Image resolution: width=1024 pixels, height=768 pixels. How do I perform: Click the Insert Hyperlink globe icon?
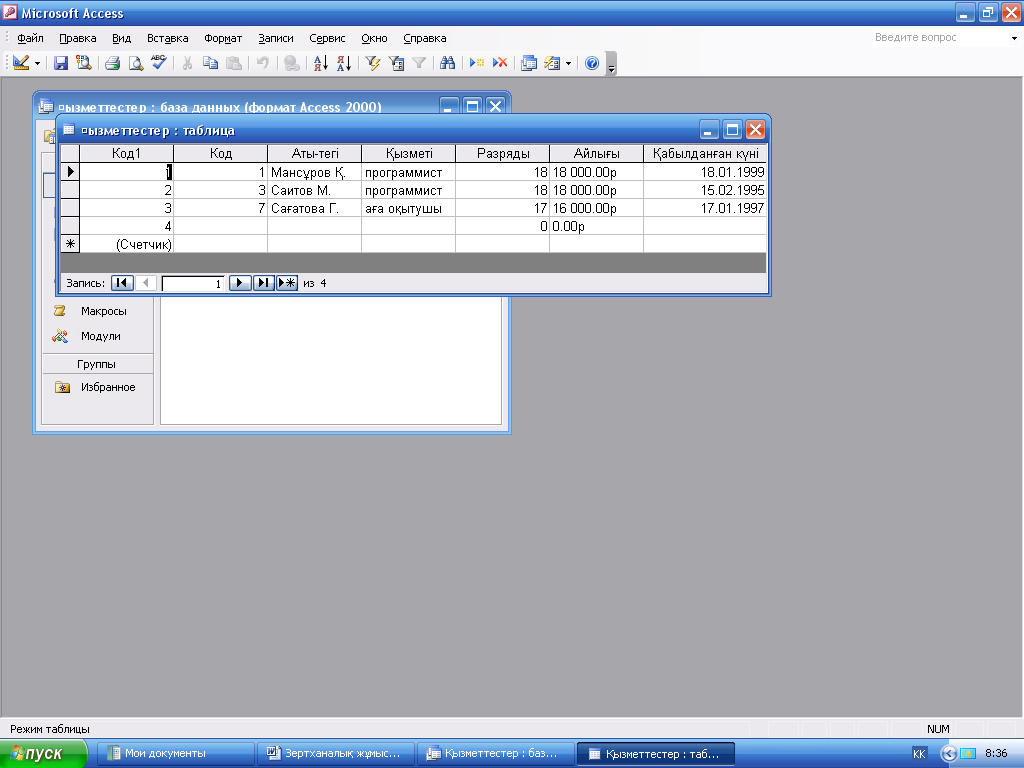click(x=292, y=63)
